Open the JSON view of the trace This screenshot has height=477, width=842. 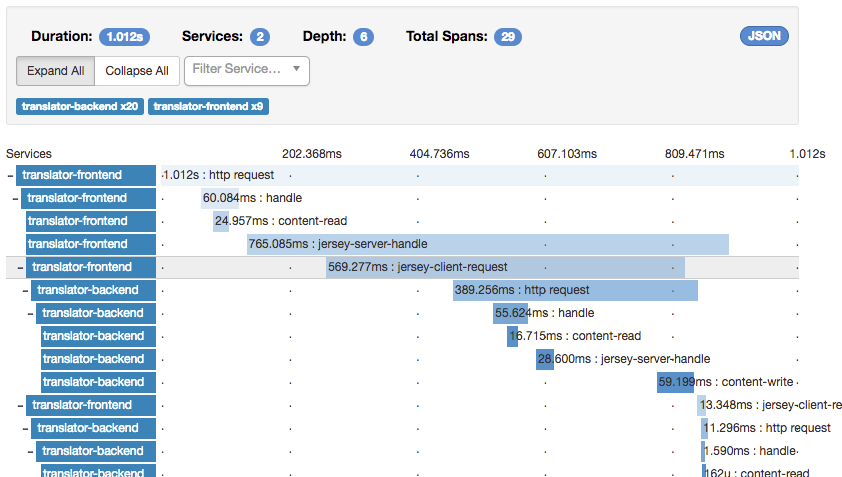coord(764,36)
